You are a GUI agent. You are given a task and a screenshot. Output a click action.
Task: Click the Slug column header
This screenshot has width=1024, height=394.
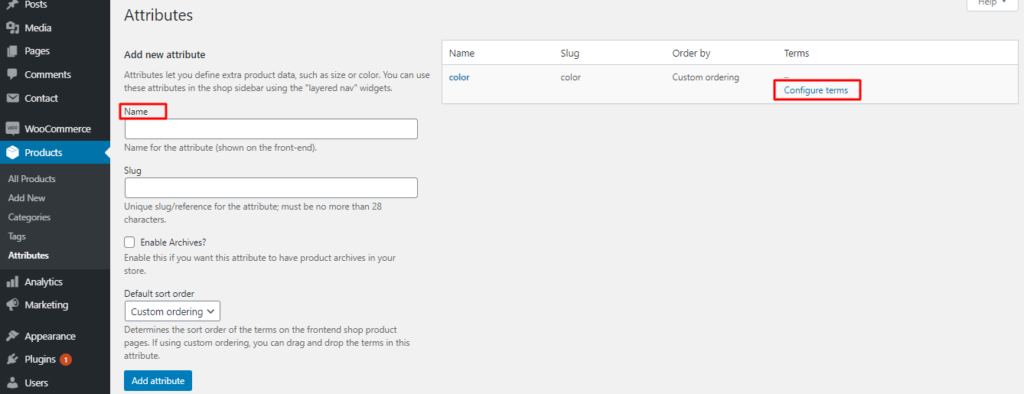coord(569,53)
